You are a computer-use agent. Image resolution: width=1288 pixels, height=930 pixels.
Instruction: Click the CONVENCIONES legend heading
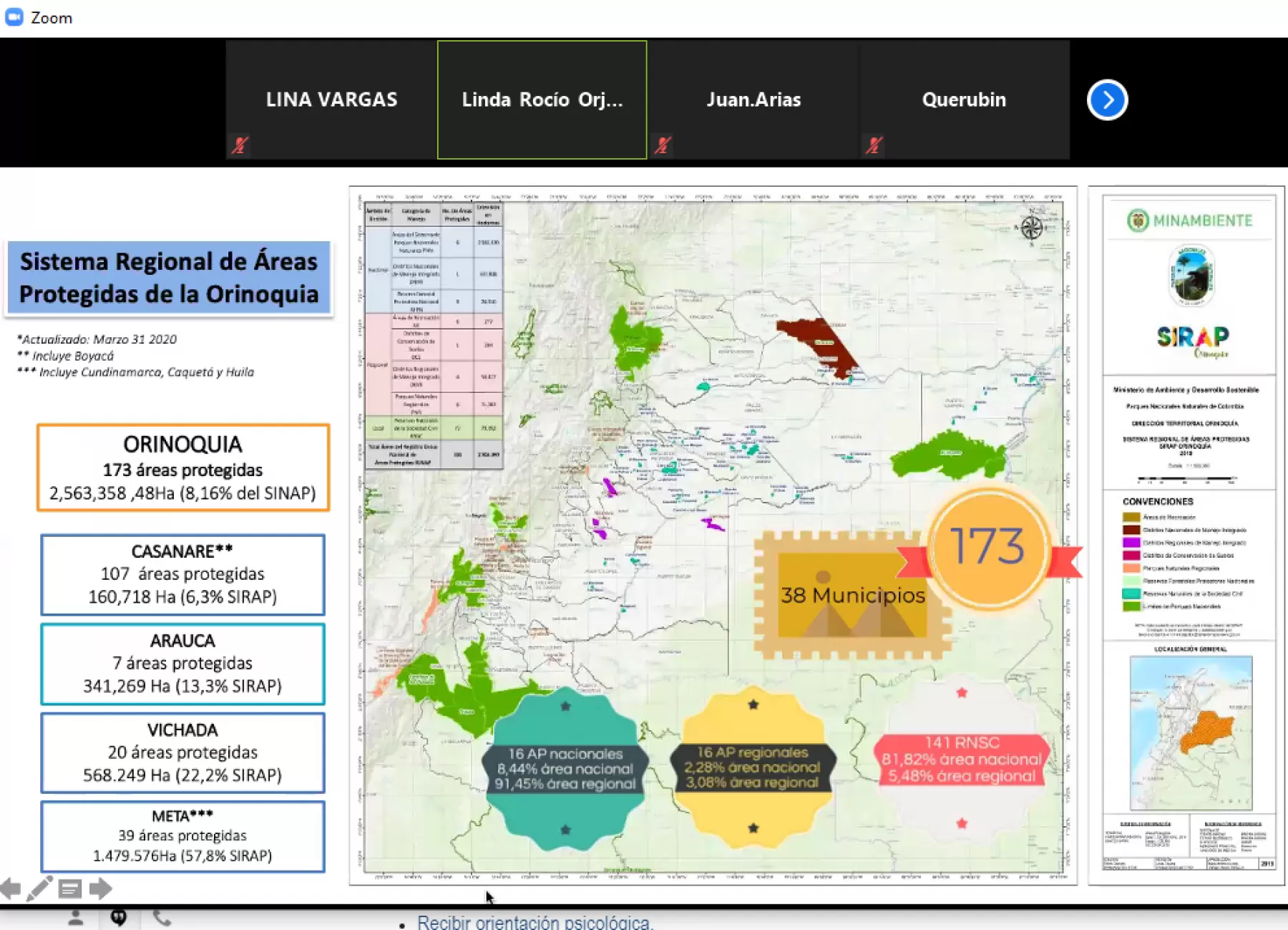[1157, 501]
